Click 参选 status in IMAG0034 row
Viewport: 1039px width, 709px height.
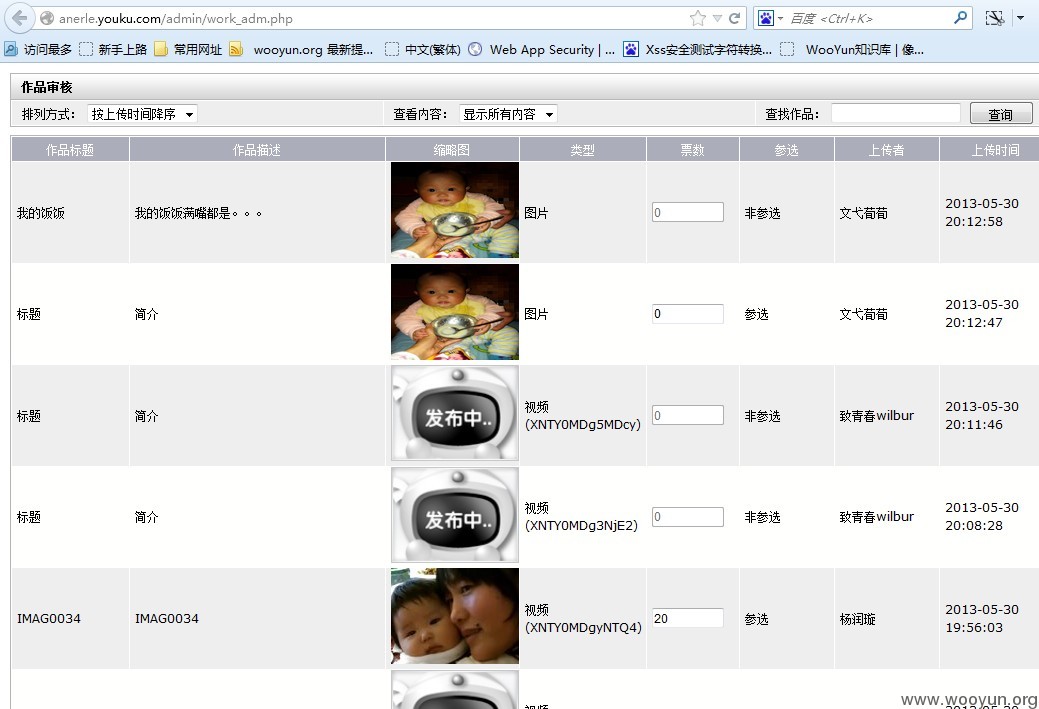click(757, 619)
